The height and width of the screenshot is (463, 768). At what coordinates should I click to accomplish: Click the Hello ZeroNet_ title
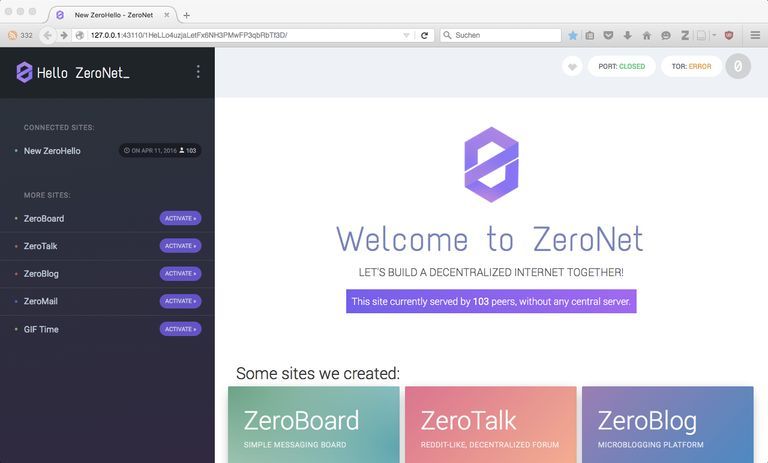coord(83,73)
